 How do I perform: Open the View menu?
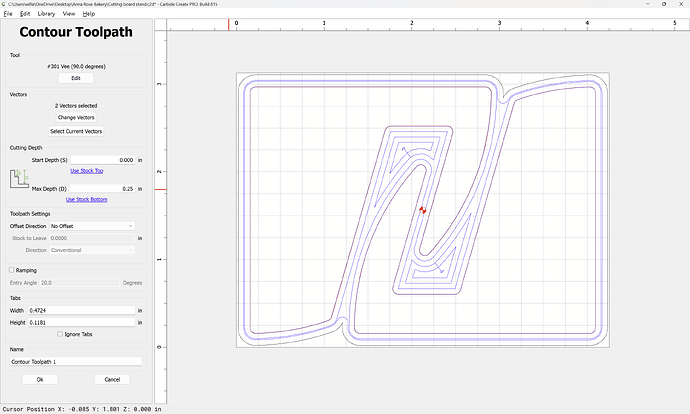click(69, 14)
